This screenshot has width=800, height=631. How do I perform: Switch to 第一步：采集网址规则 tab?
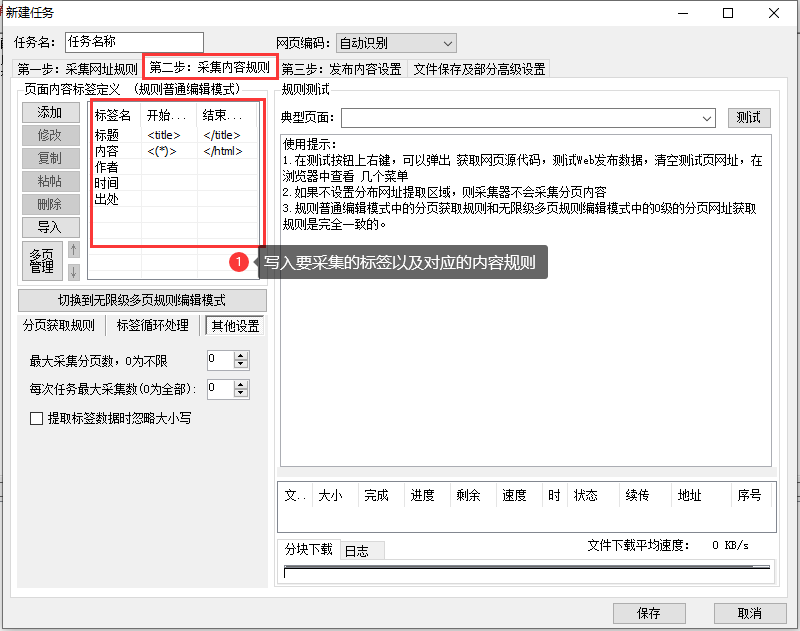point(77,69)
